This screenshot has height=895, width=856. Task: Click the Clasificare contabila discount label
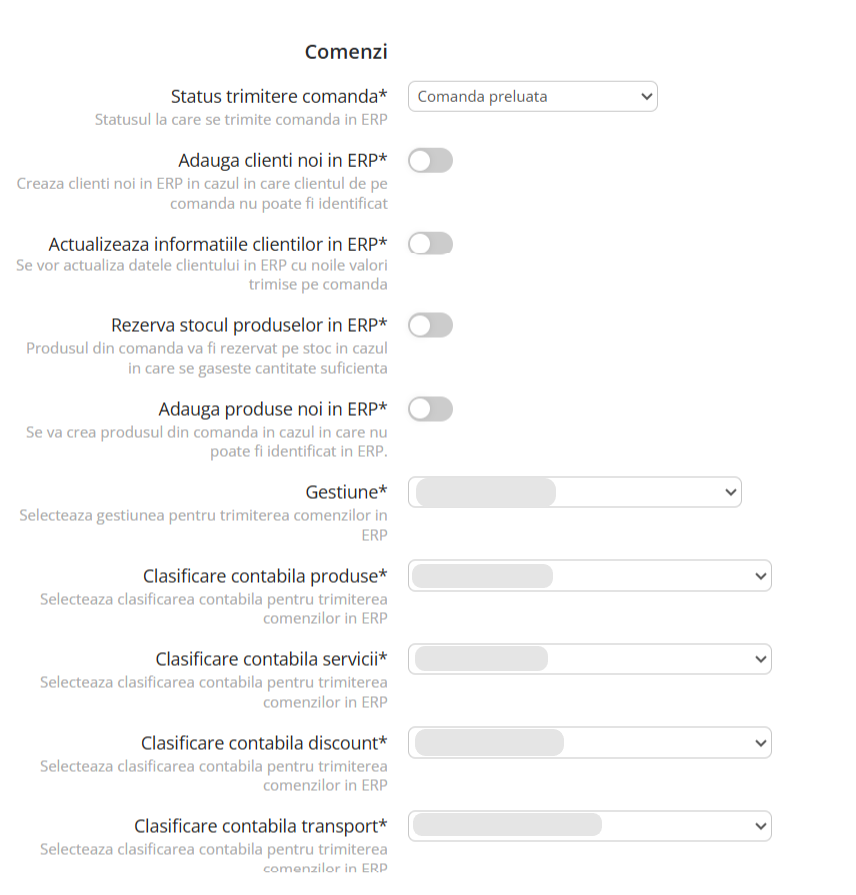(x=264, y=743)
